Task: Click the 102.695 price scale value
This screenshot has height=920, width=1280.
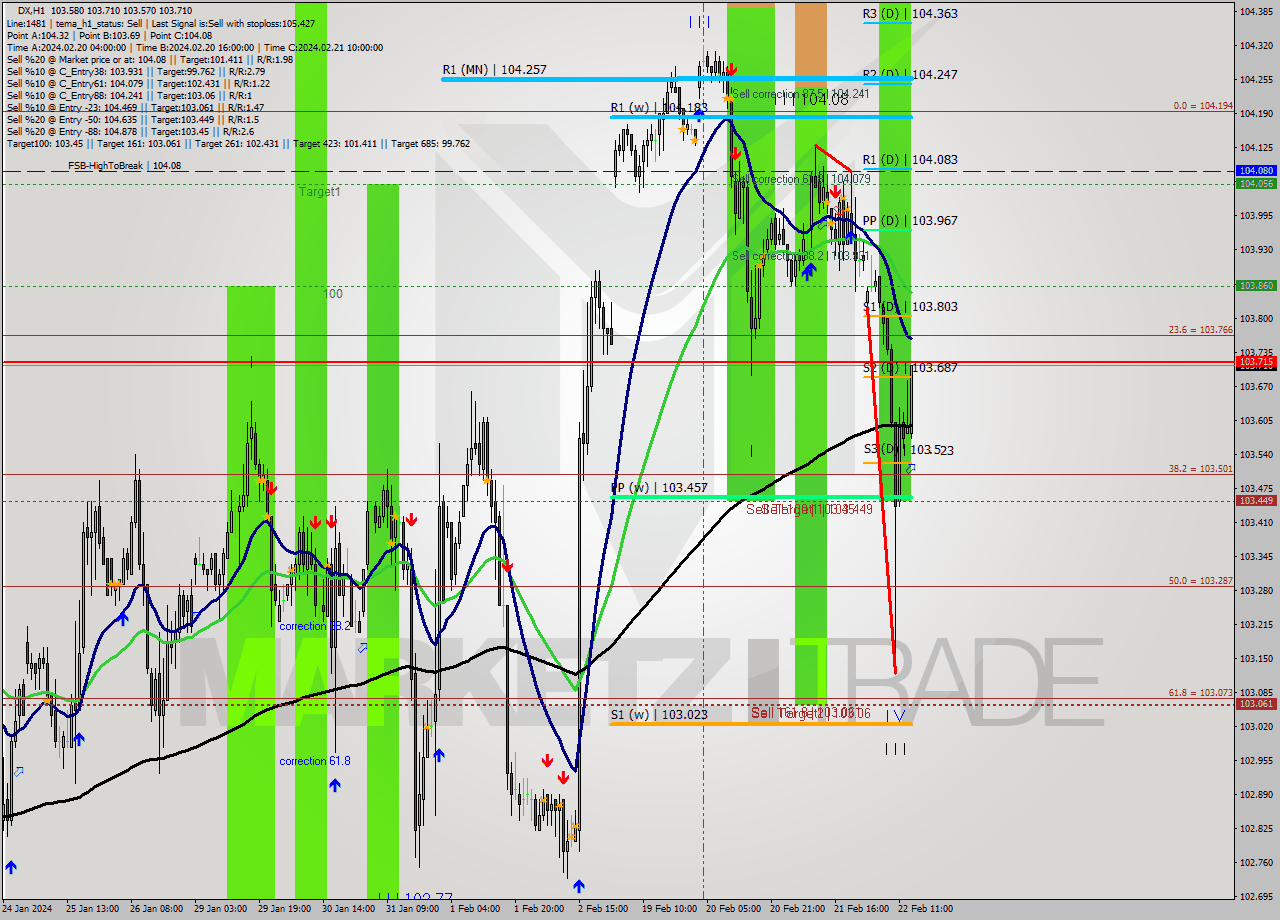Action: 1254,896
